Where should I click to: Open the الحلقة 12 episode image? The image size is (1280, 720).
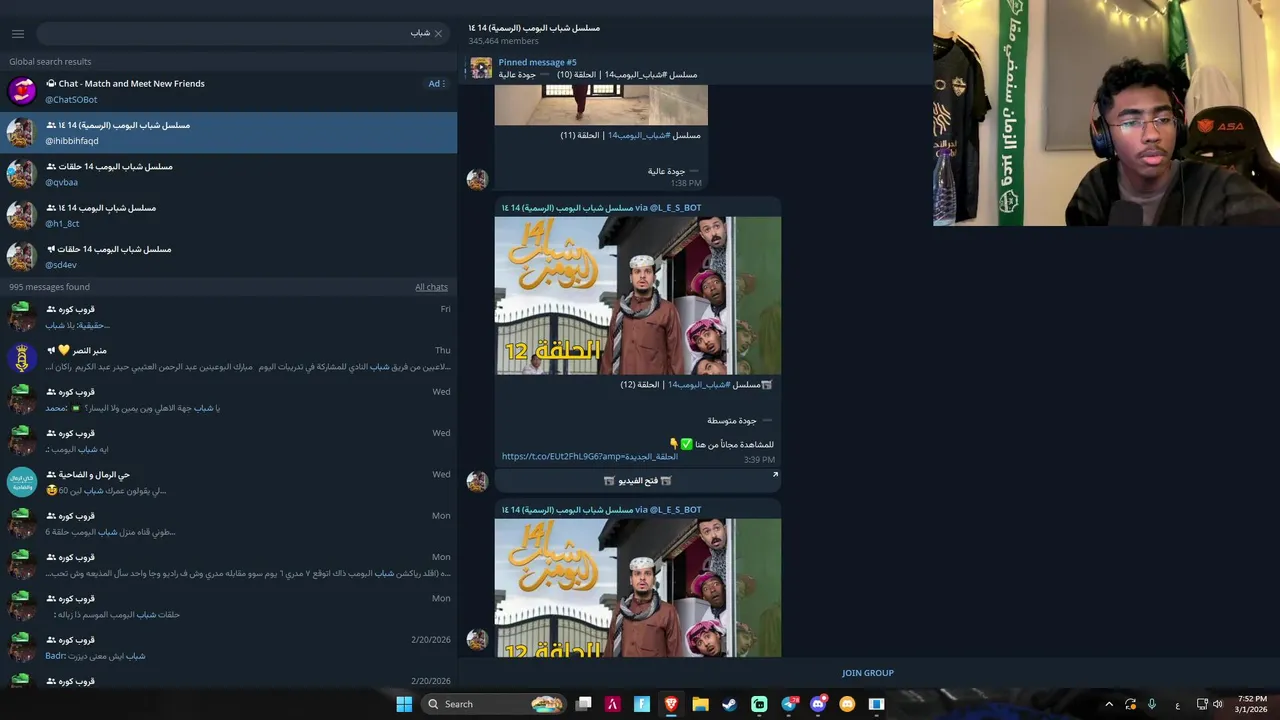(638, 296)
